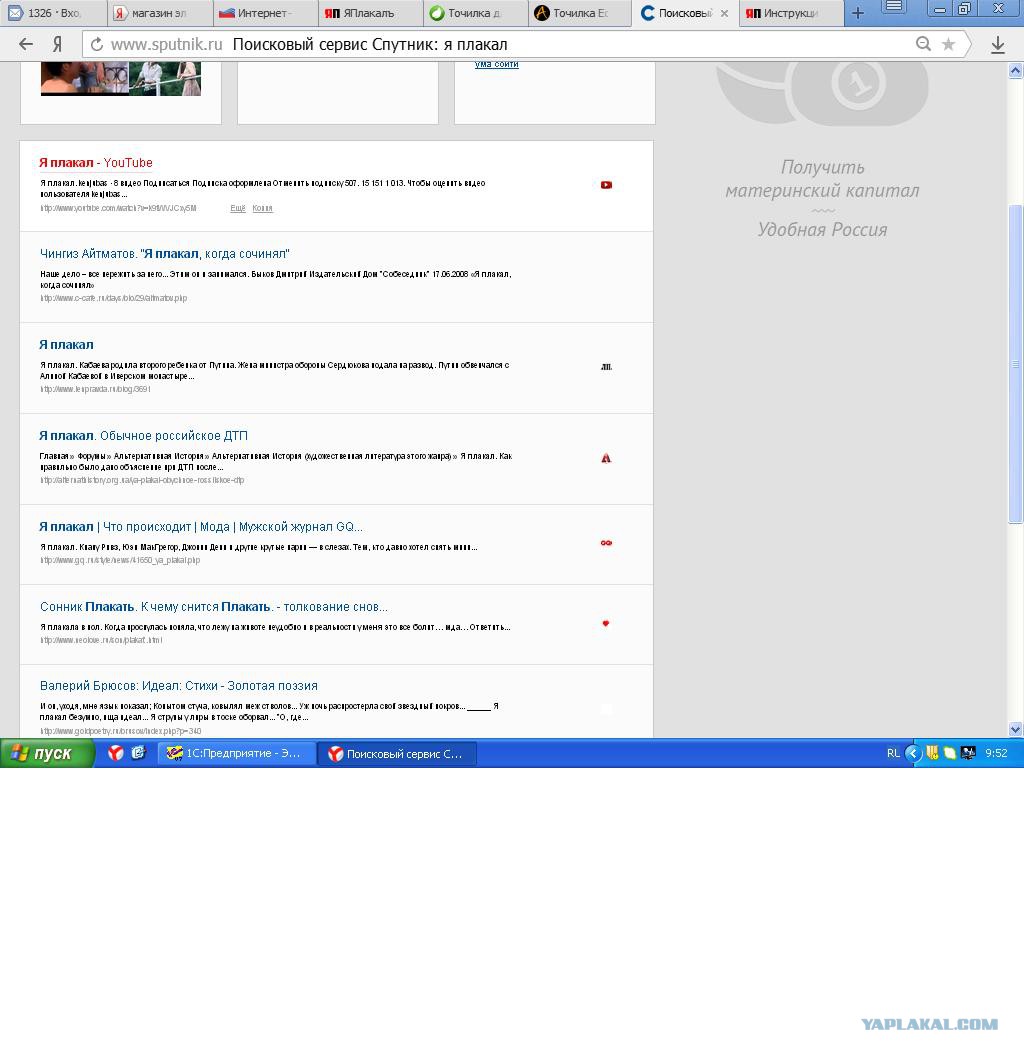
Task: Go back with the browser back arrow
Action: (26, 44)
